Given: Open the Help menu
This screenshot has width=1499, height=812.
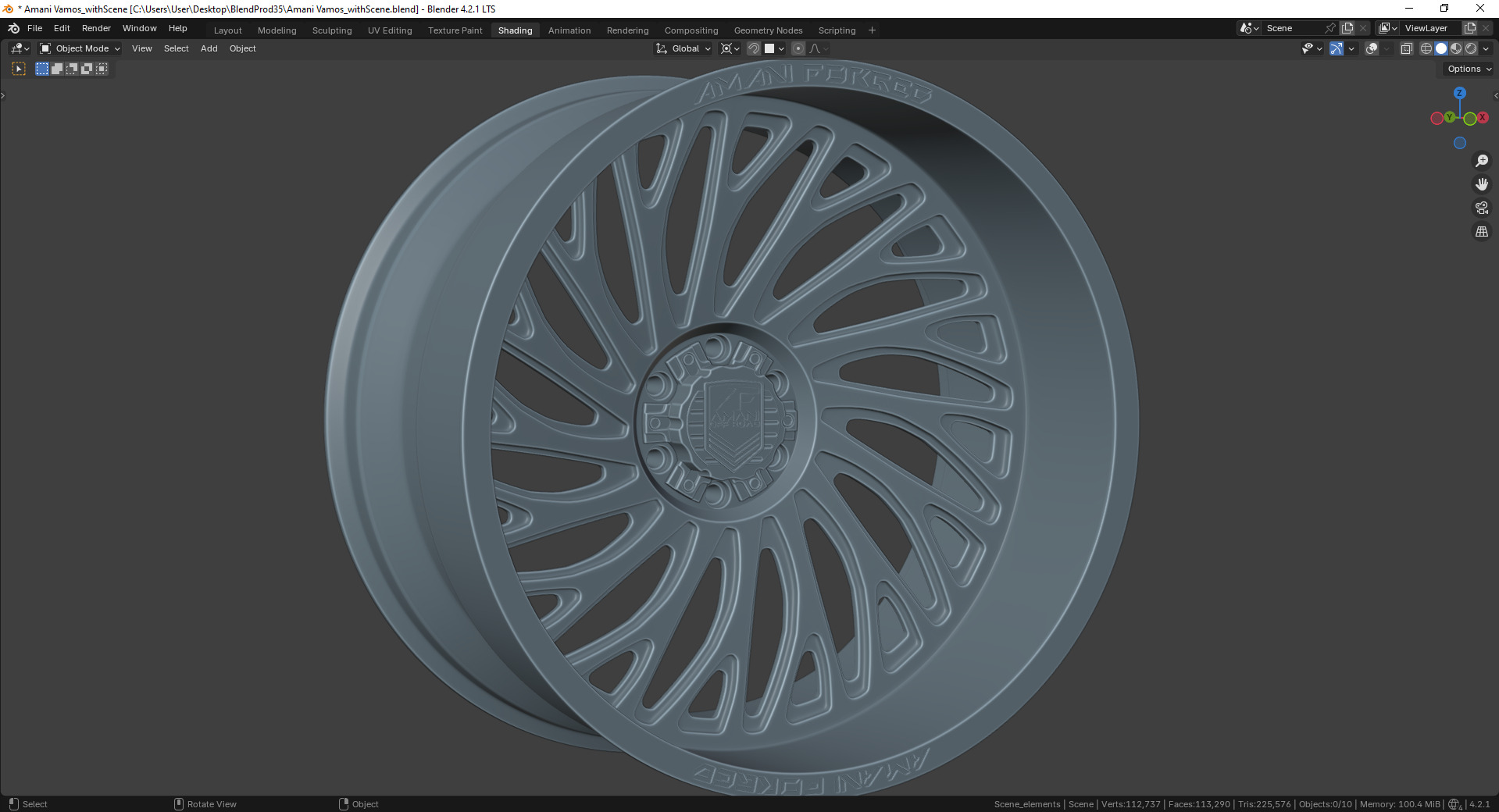Looking at the screenshot, I should click(x=178, y=28).
